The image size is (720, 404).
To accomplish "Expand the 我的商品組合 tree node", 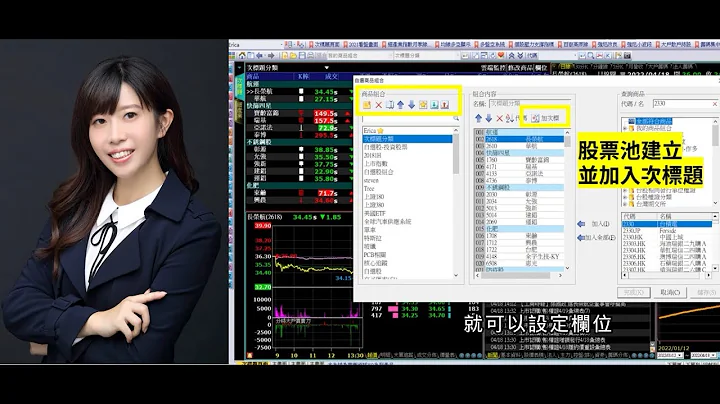I will pos(625,129).
